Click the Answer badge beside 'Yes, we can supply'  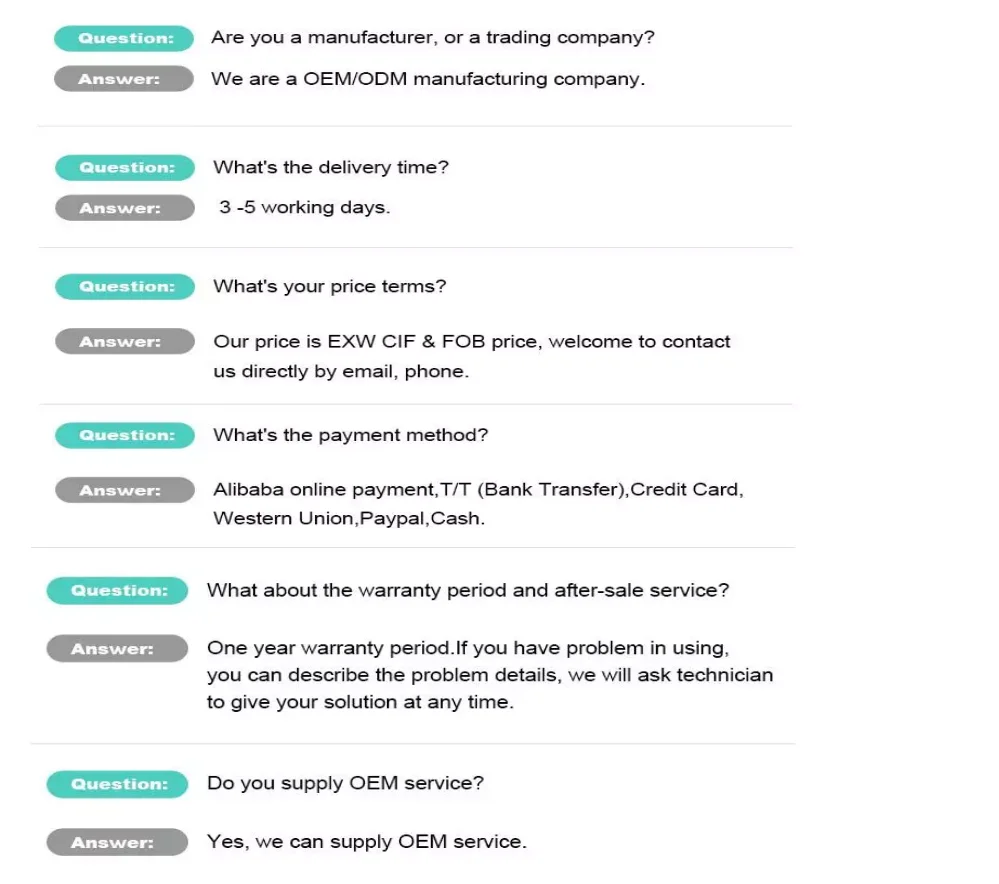tap(117, 842)
